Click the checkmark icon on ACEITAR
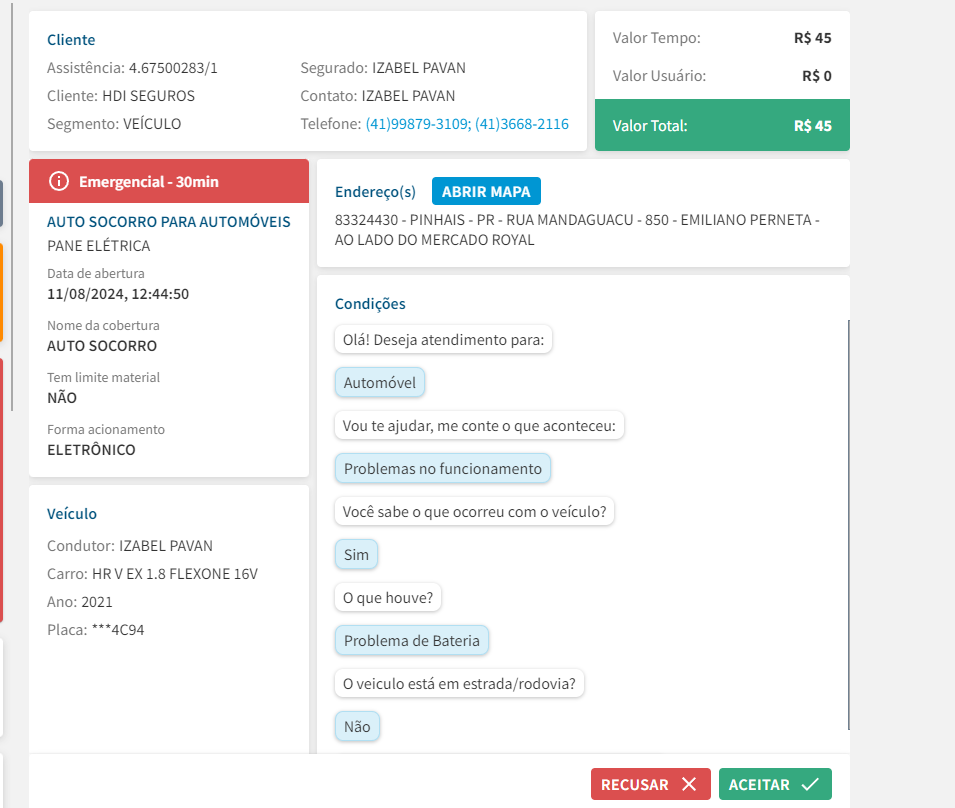 (810, 785)
